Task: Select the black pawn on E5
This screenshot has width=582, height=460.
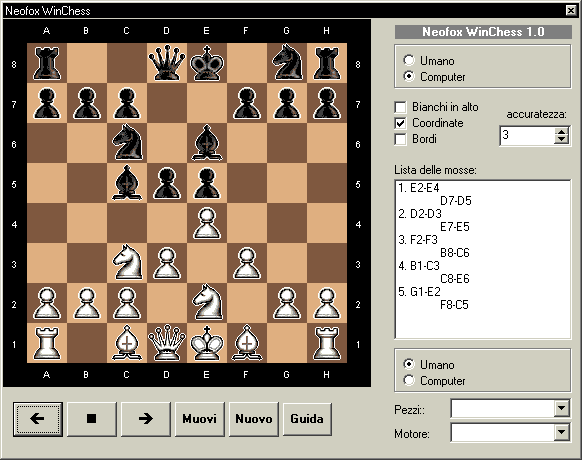Action: pos(207,183)
